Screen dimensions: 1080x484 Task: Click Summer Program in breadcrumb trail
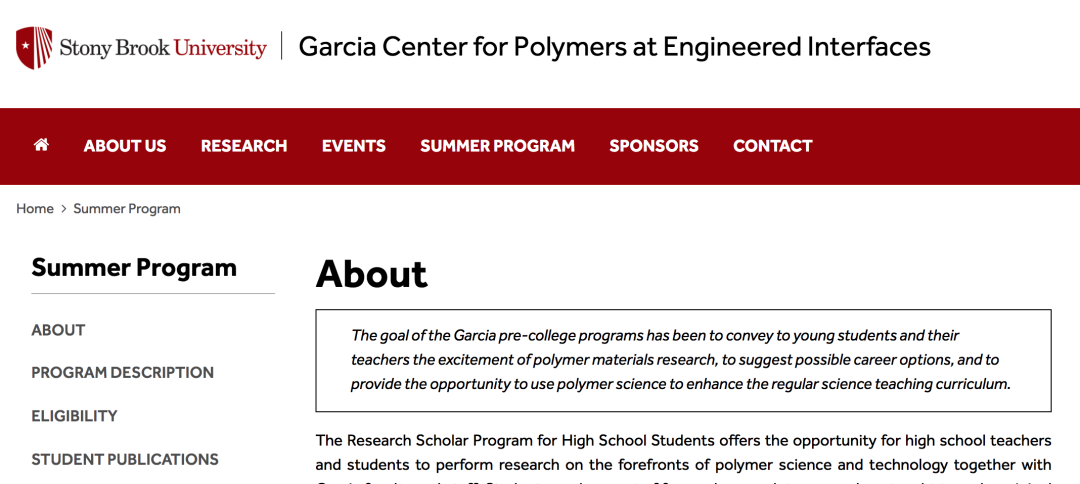pos(127,209)
